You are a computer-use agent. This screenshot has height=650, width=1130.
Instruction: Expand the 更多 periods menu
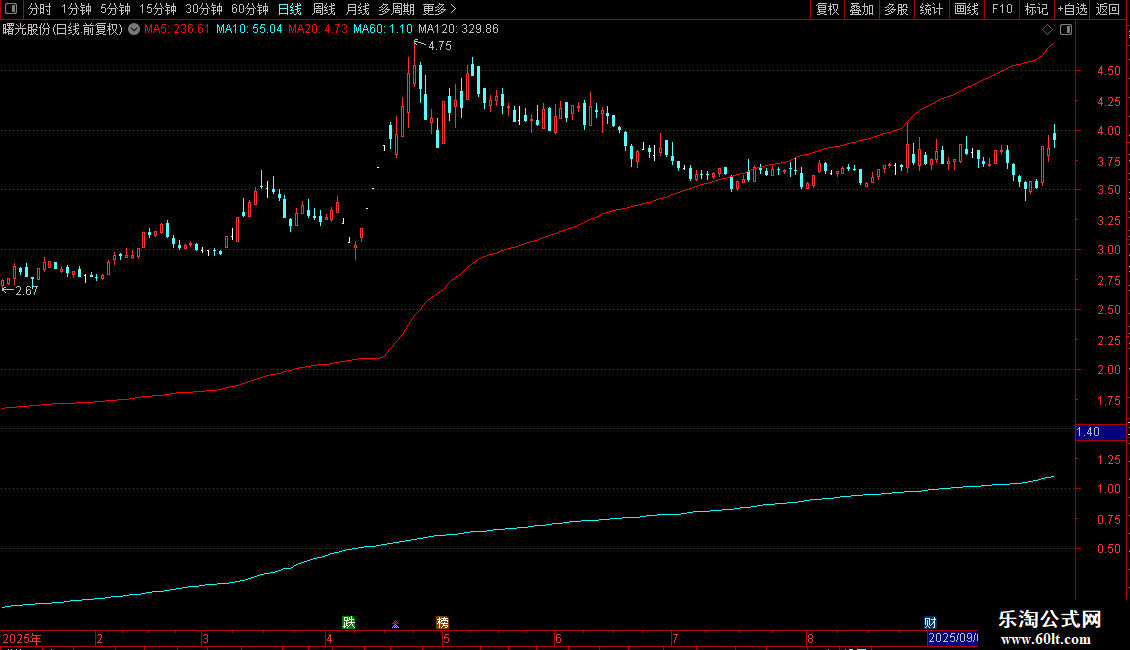click(x=440, y=9)
